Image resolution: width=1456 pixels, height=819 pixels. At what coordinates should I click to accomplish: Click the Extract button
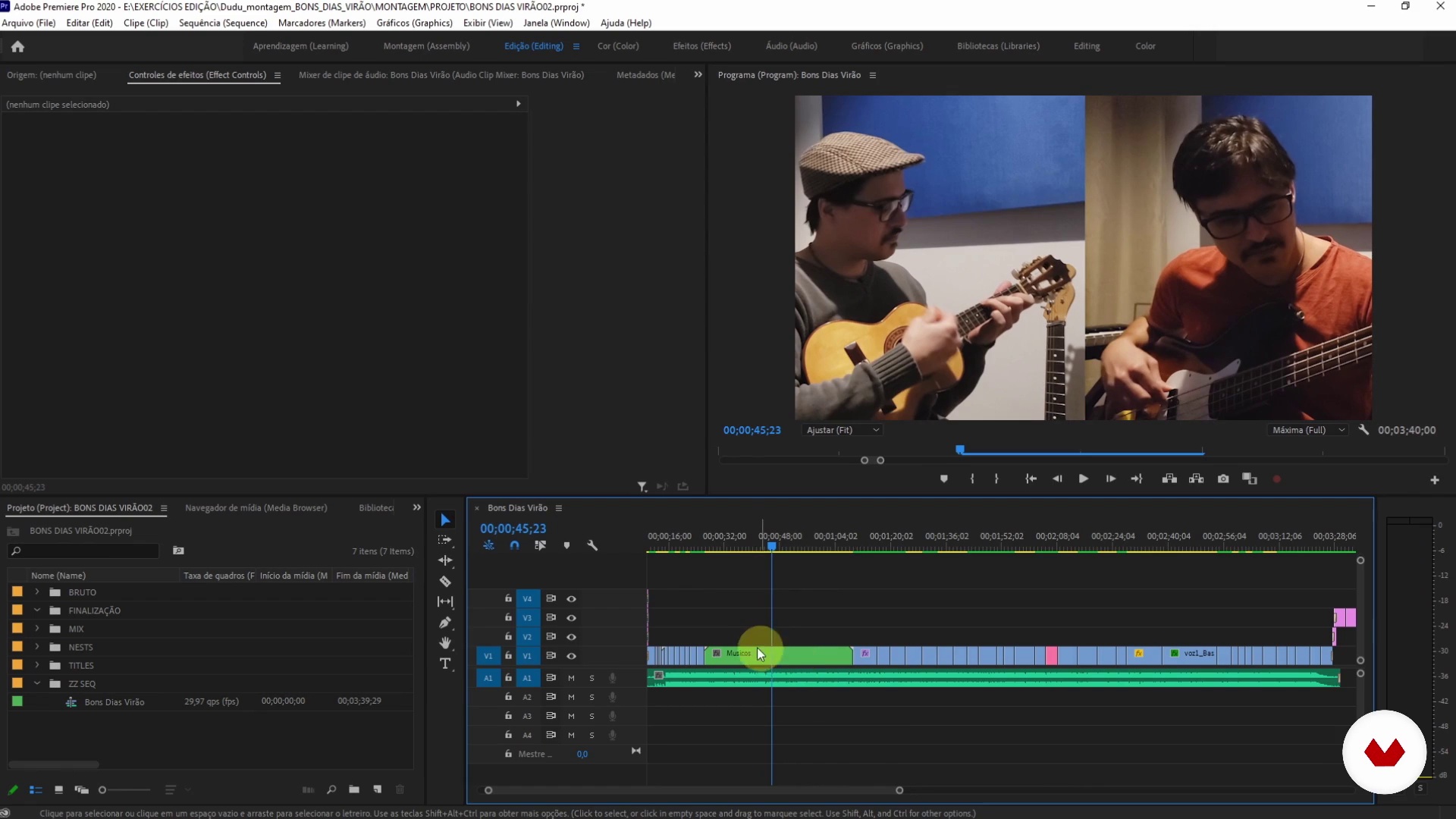point(1197,479)
